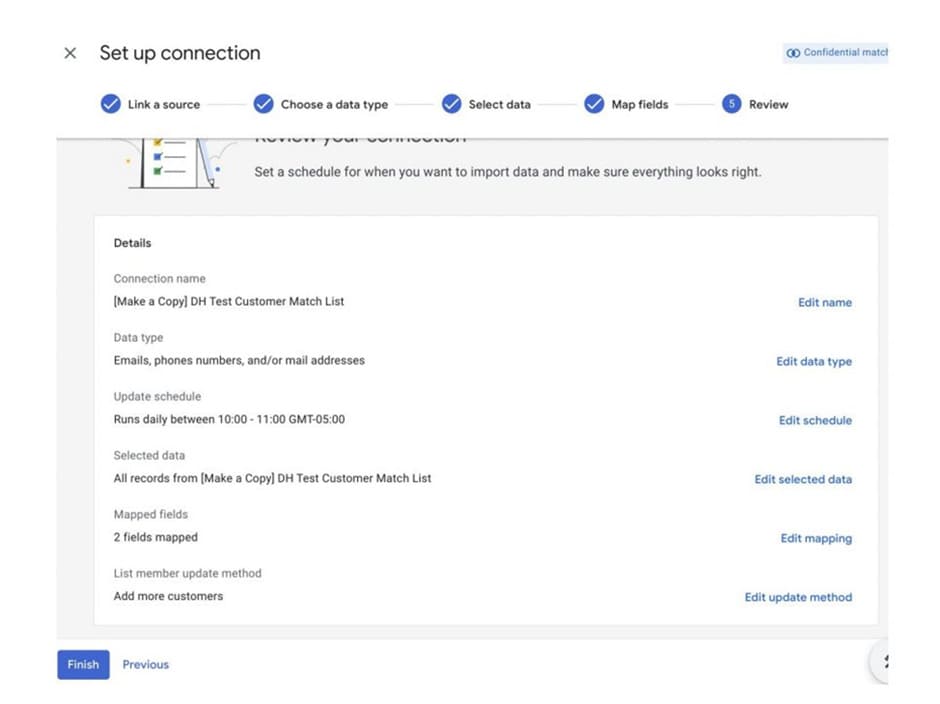Click the Map fields checkmark icon
940x704 pixels.
594,104
